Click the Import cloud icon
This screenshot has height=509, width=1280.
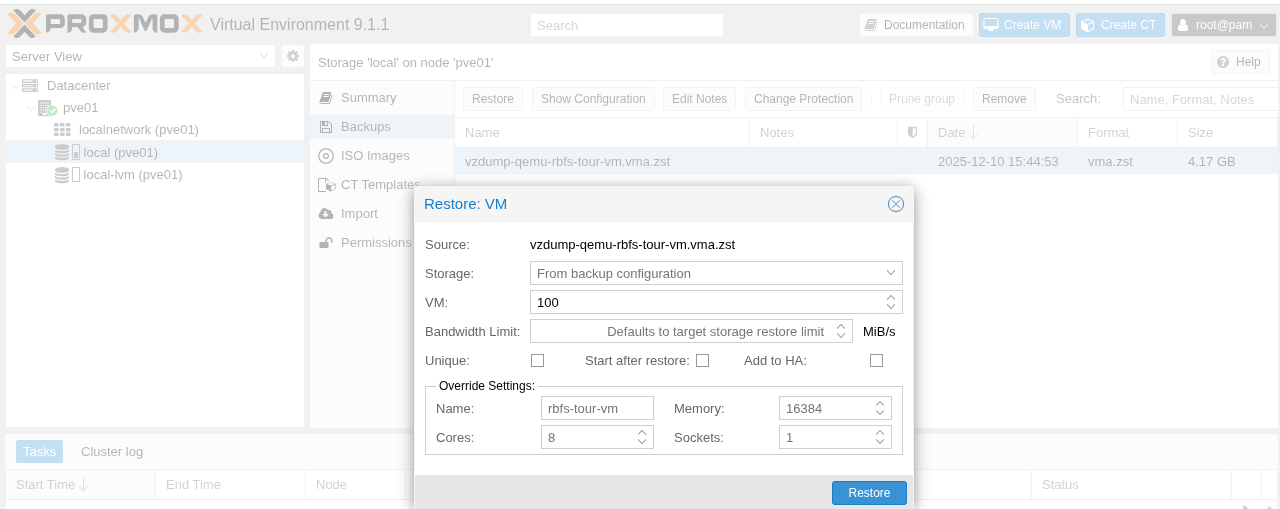(325, 214)
